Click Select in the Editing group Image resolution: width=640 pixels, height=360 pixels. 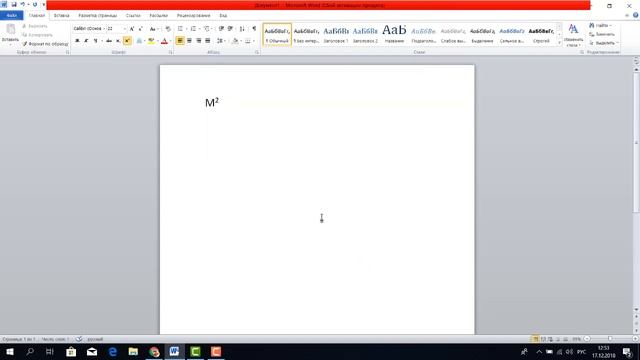pyautogui.click(x=604, y=43)
